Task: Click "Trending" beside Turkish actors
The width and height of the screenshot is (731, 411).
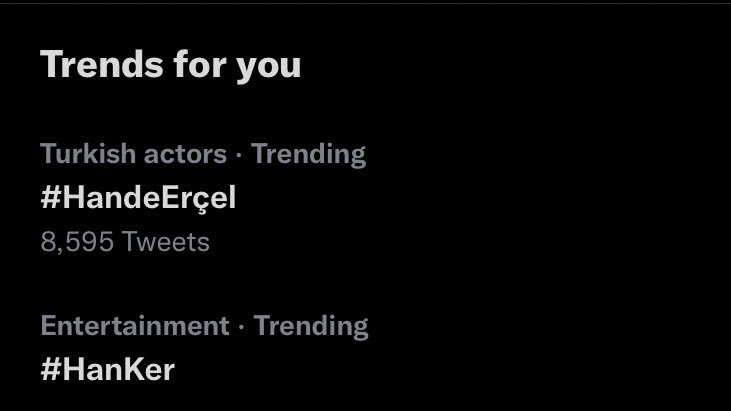Action: coord(308,154)
